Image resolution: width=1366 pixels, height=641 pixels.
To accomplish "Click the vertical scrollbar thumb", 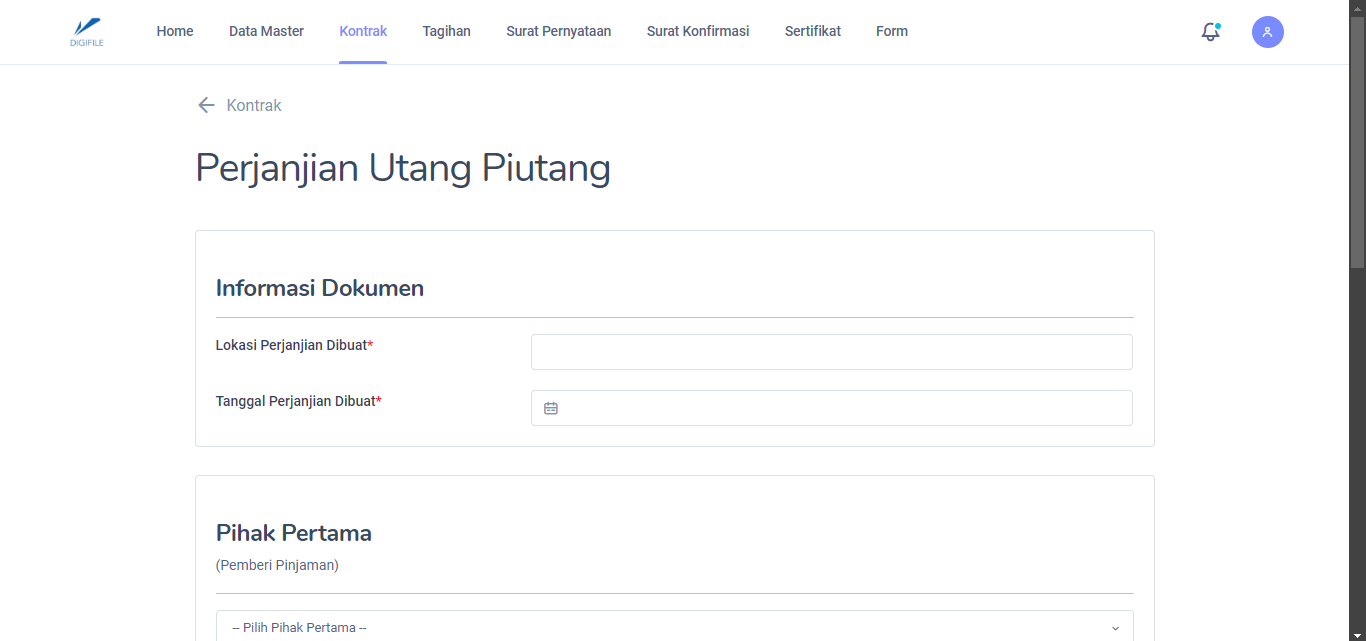I will [x=1357, y=140].
